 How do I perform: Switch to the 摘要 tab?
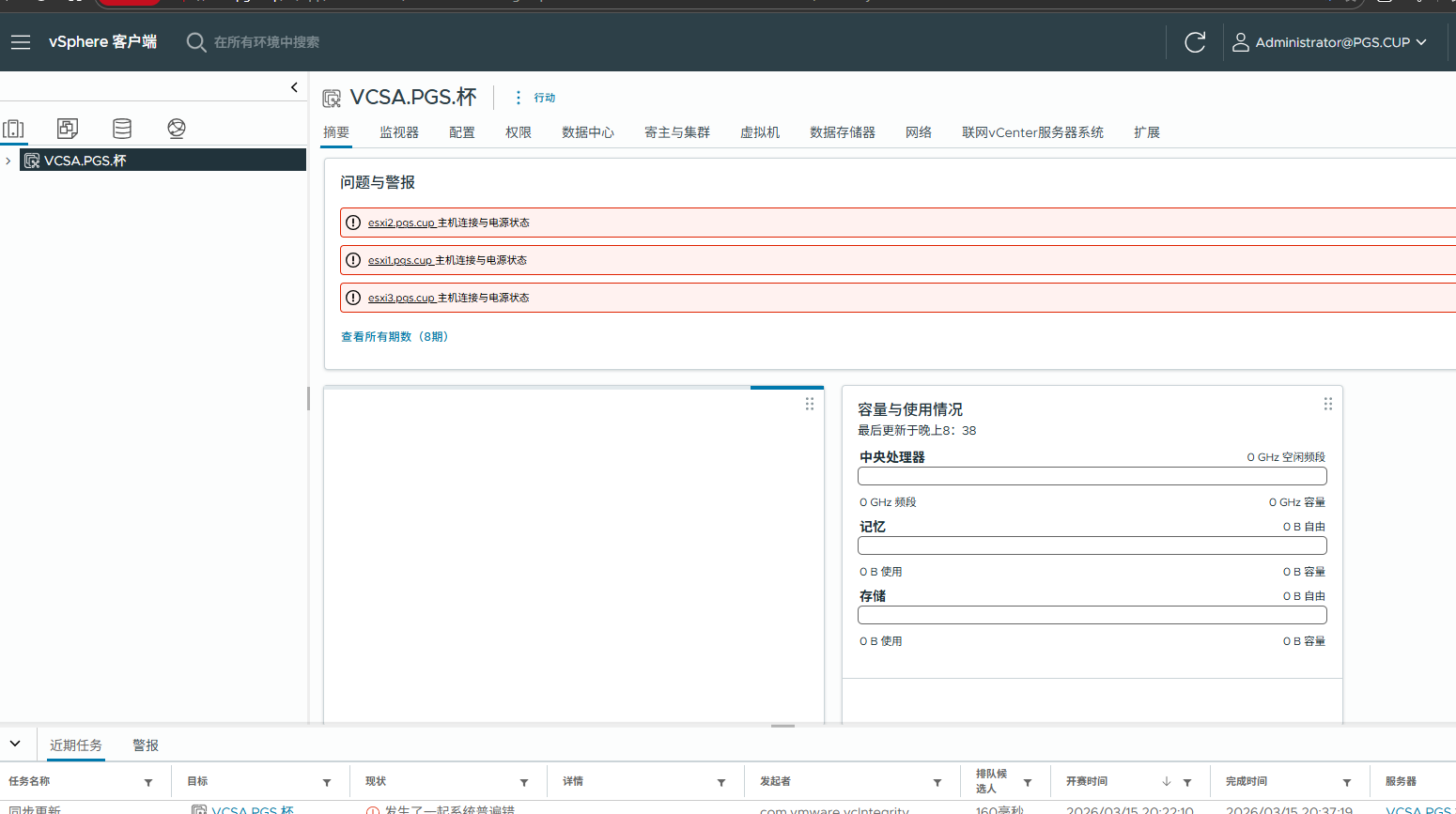point(336,132)
